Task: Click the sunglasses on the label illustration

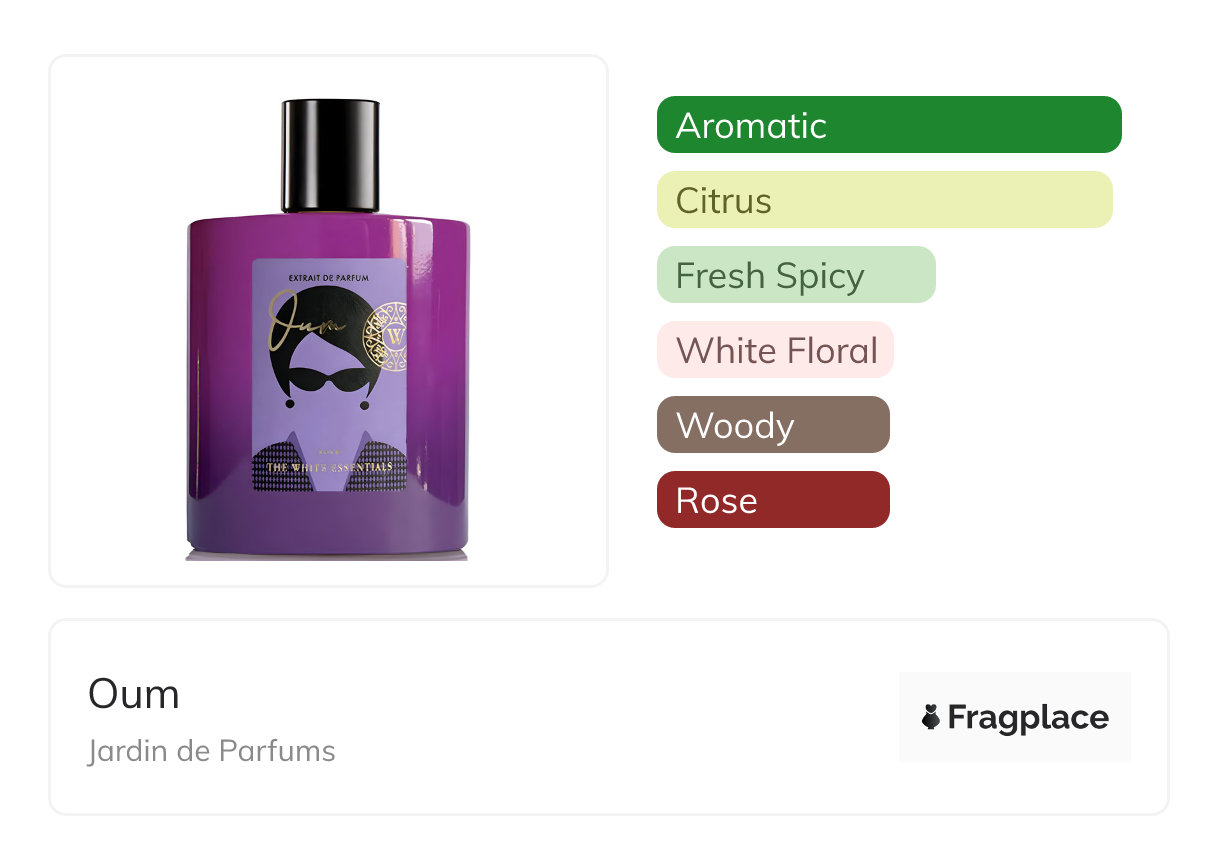Action: point(329,379)
